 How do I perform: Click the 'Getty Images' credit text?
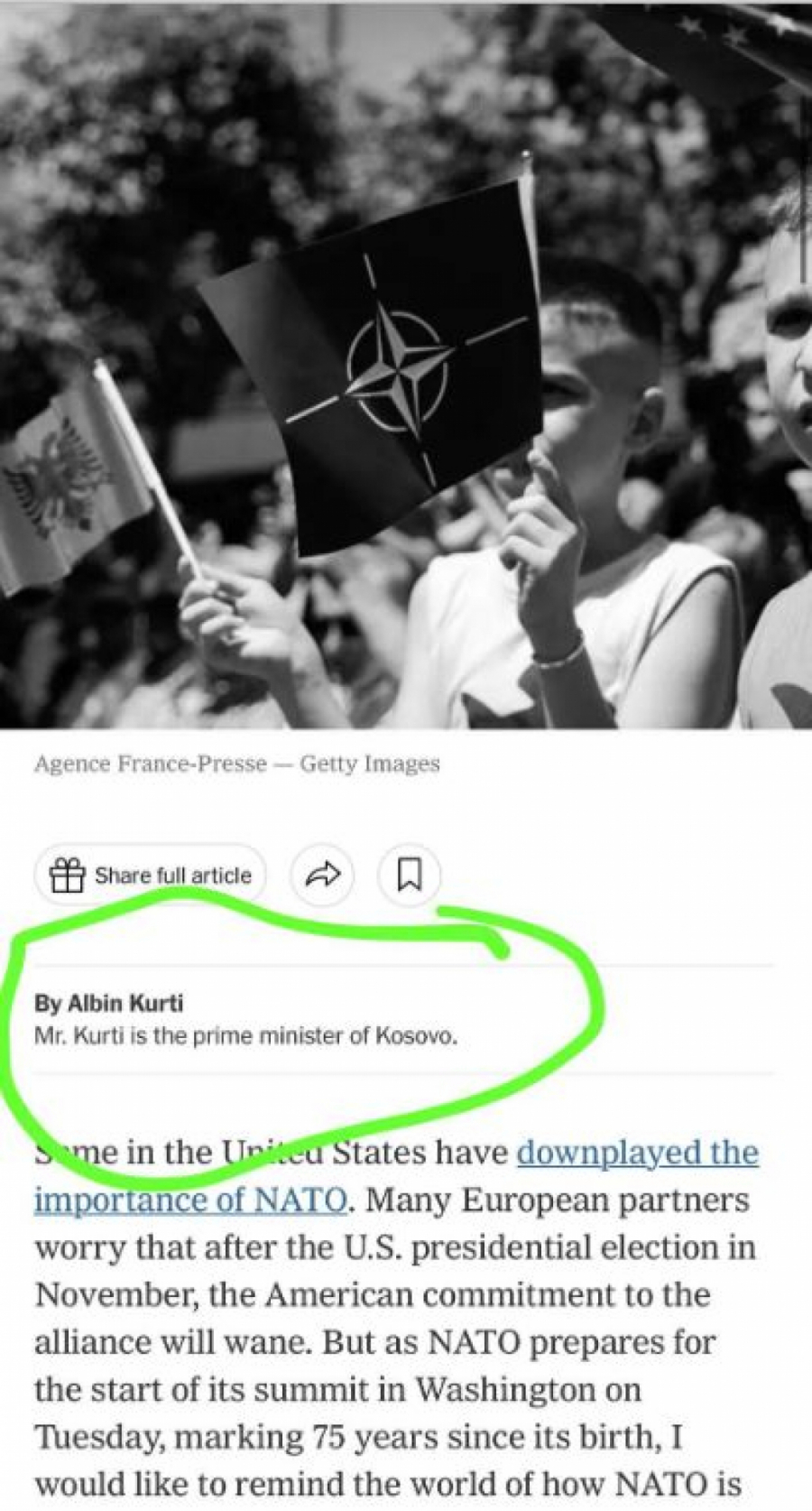370,764
